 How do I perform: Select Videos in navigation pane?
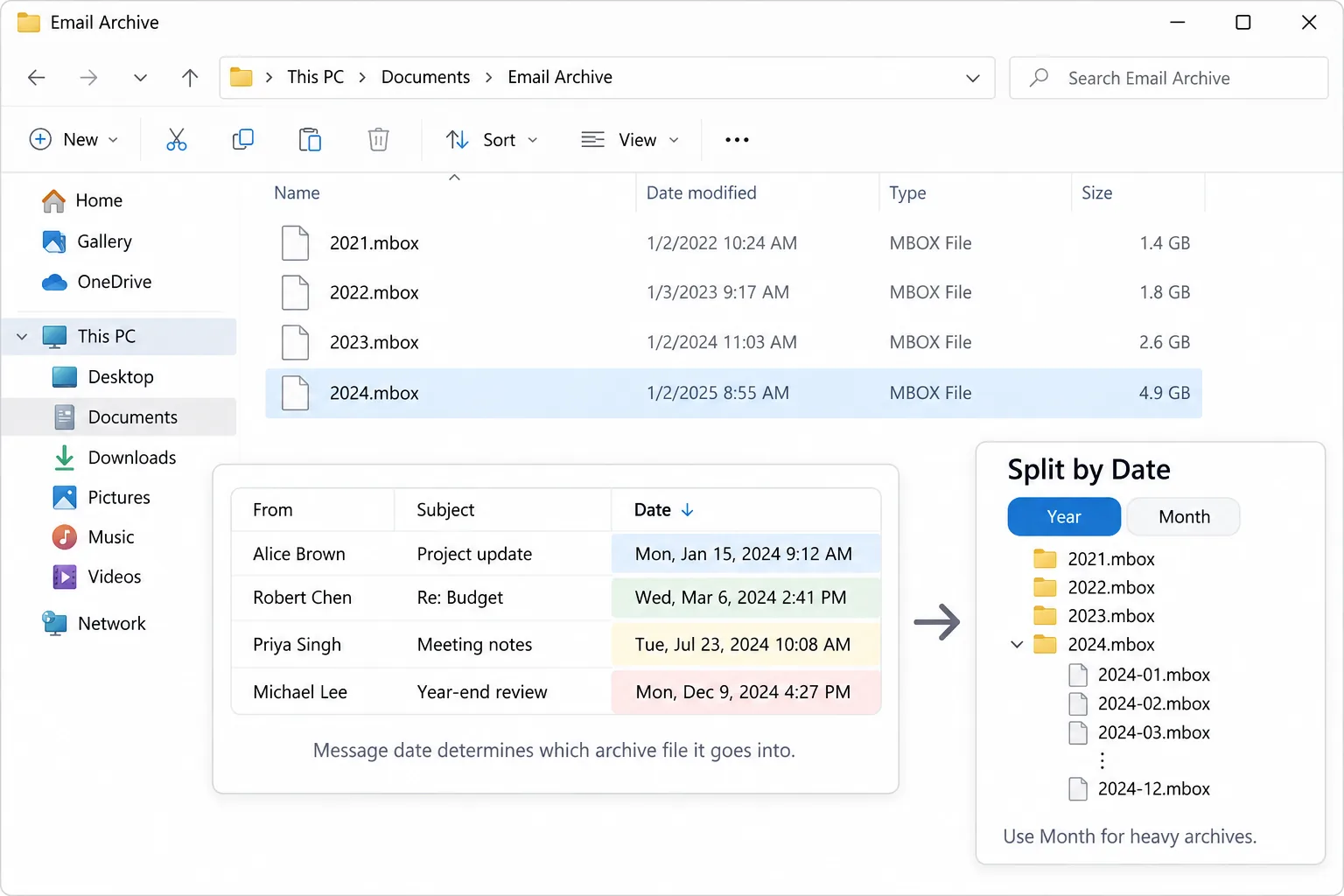tap(97, 577)
